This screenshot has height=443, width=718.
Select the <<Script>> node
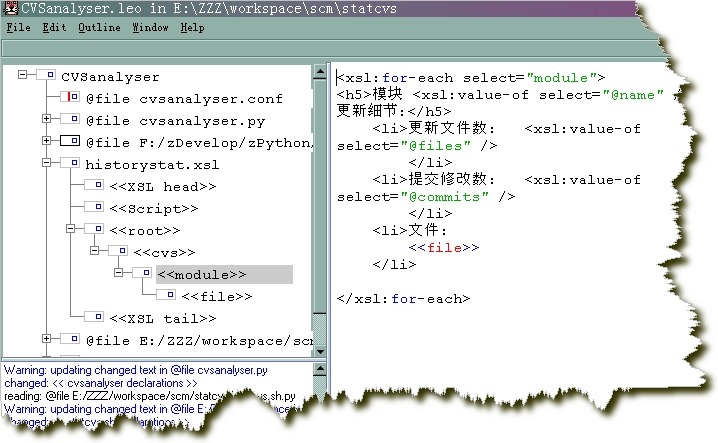pos(154,209)
